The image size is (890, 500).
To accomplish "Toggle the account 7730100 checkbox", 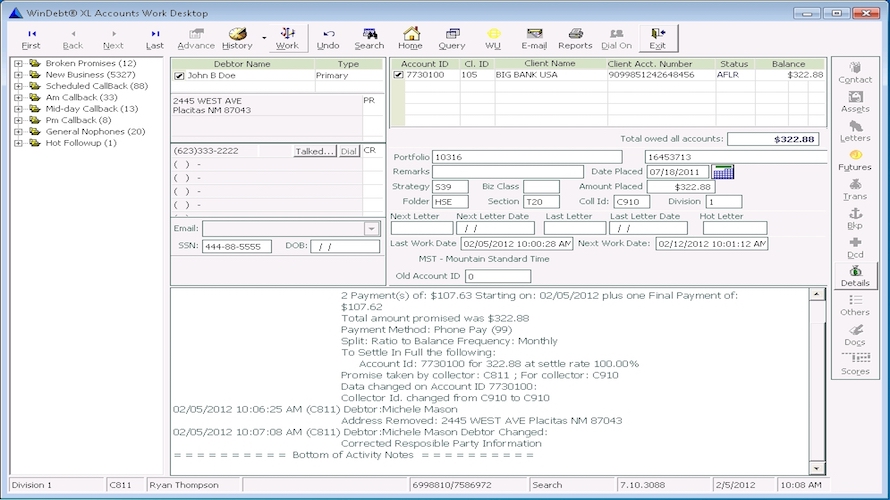I will [398, 75].
